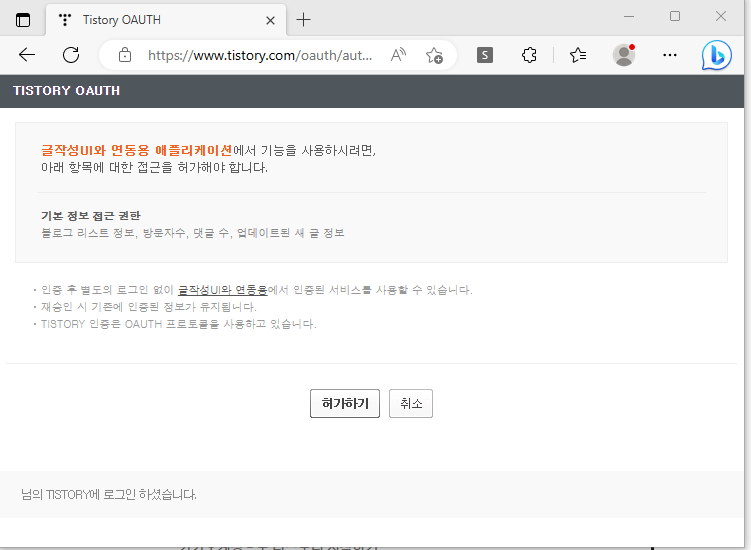Select the Tistory OAUTH tab
Image resolution: width=751 pixels, height=550 pixels.
(x=166, y=20)
